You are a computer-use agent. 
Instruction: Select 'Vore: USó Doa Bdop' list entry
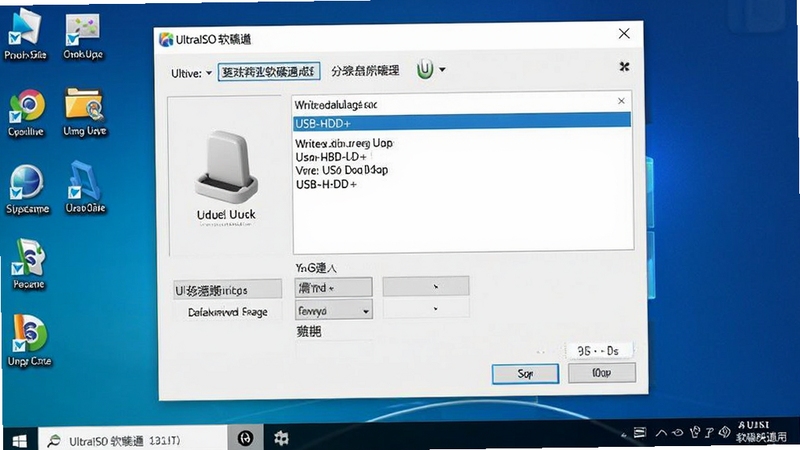[341, 170]
